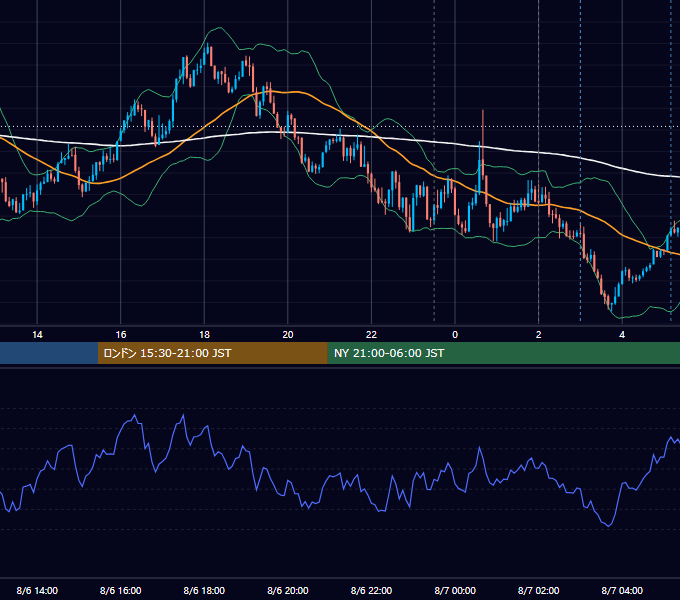The image size is (680, 600).
Task: Select the NY 21:00-06:00 JST session bar
Action: pos(503,353)
